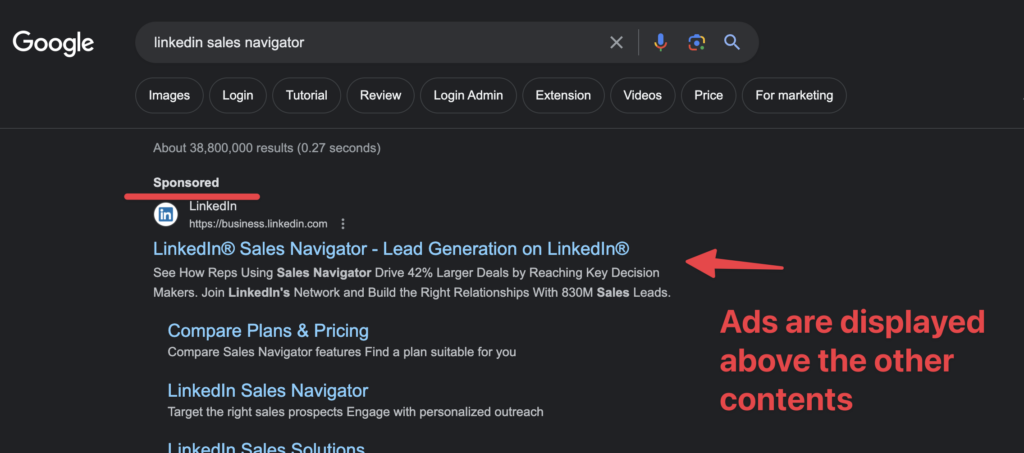Viewport: 1024px width, 453px height.
Task: Start voice search with the microphone icon
Action: [660, 43]
